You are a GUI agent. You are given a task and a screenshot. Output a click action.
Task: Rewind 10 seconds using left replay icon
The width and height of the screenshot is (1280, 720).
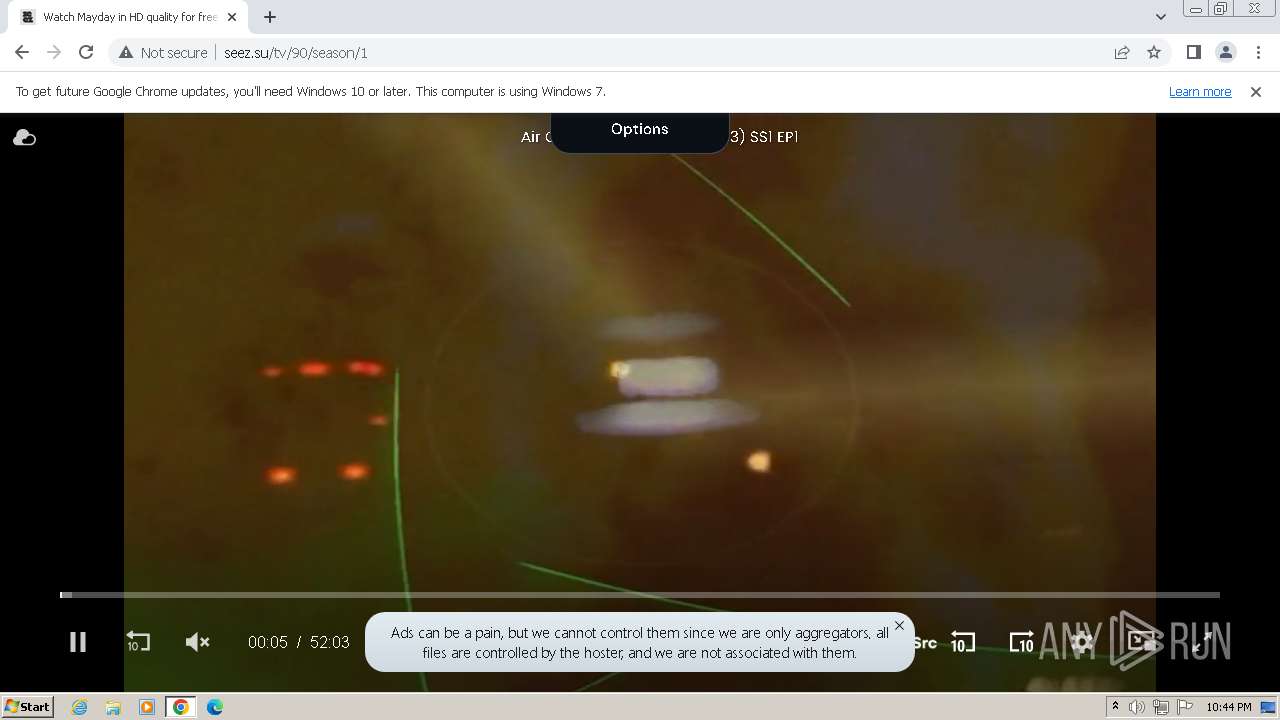click(x=138, y=642)
